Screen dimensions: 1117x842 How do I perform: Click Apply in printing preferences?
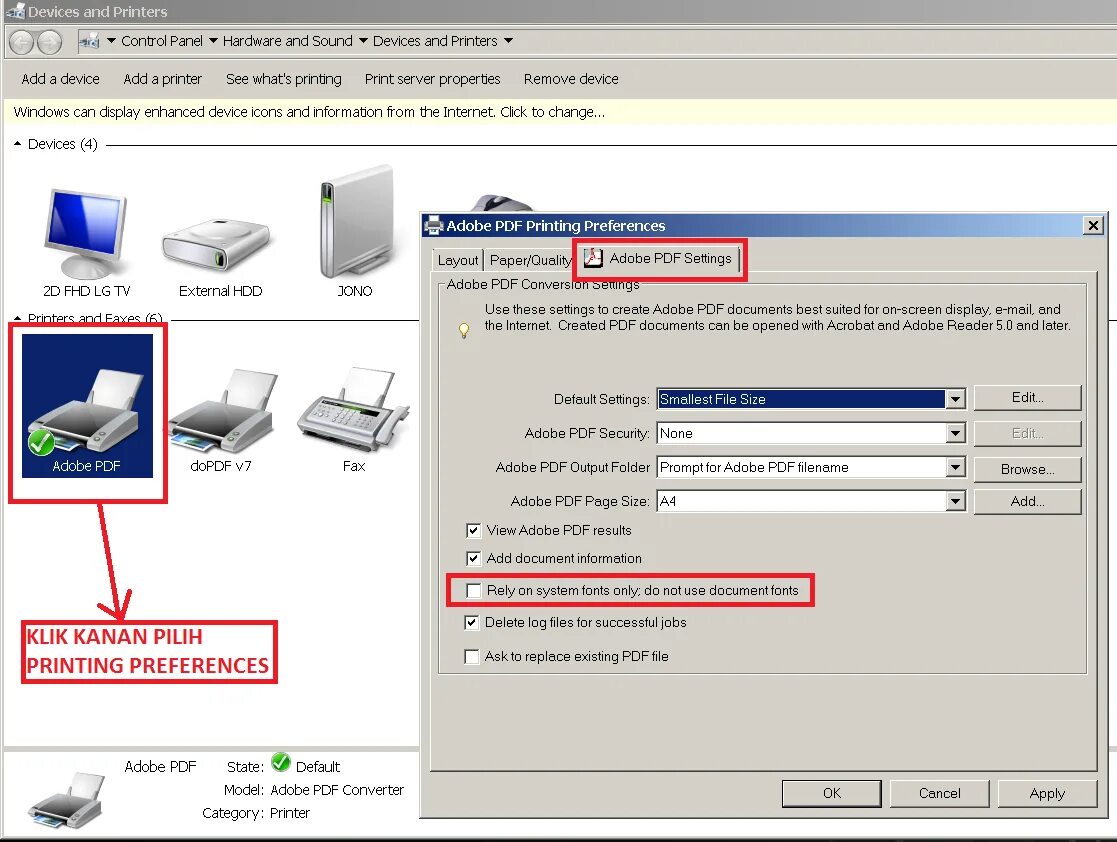coord(1047,794)
